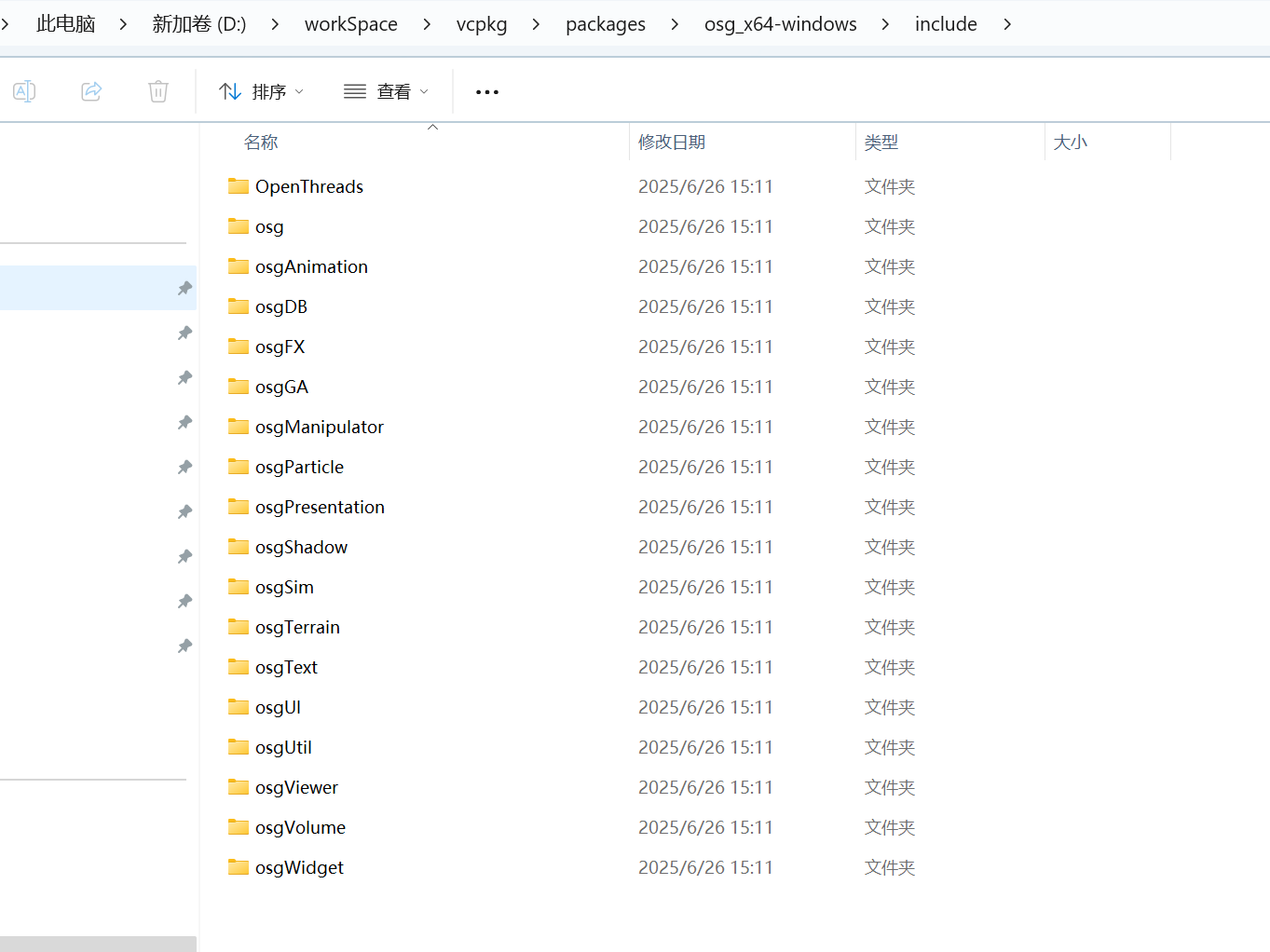Click the osgShadow folder icon

[239, 547]
